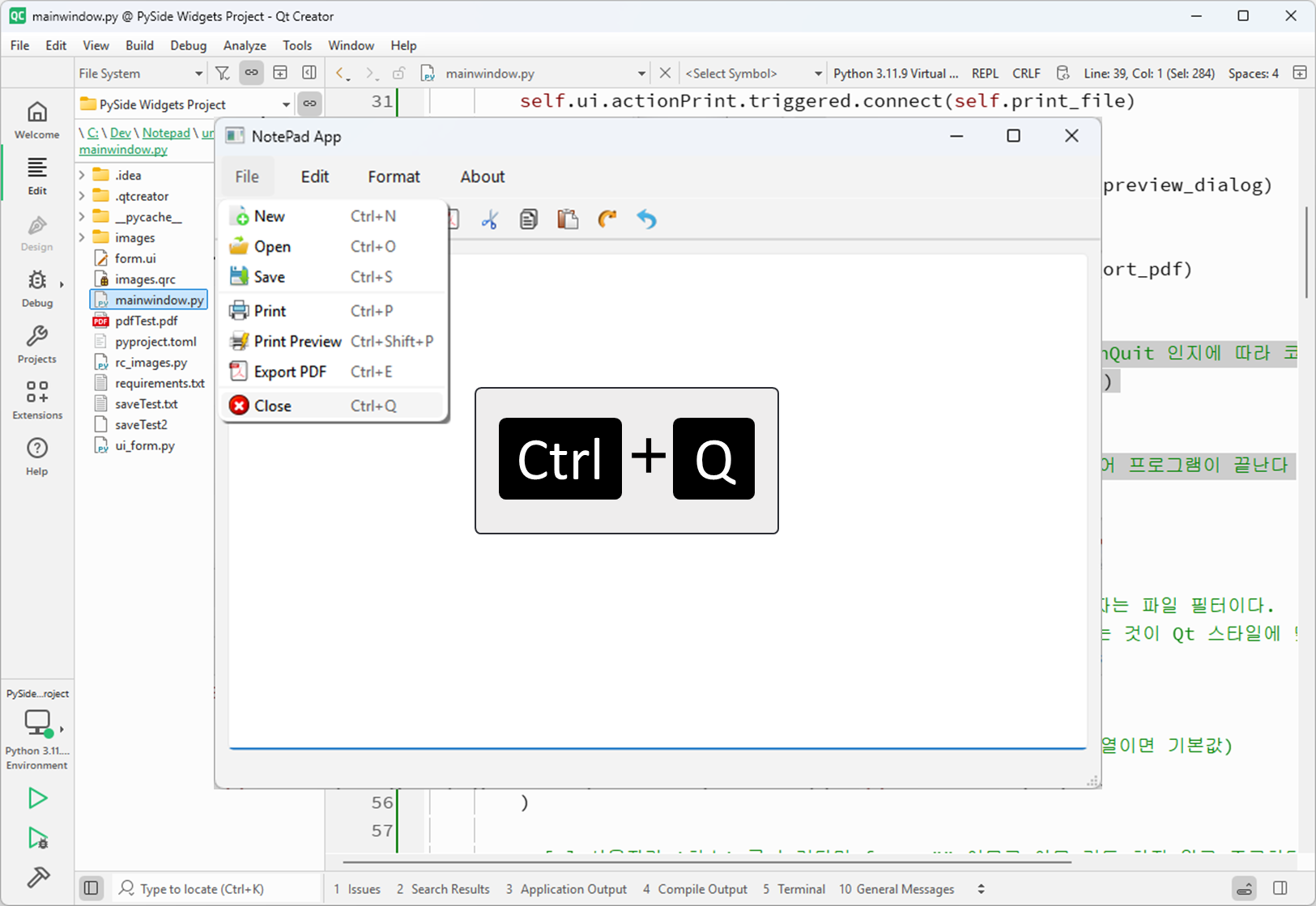Toggle synchronize with editor link icon
Viewport: 1316px width, 906px height.
coord(252,73)
